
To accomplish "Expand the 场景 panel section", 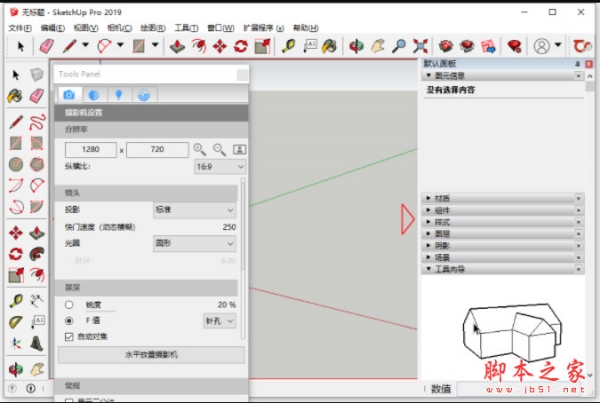I will click(503, 258).
